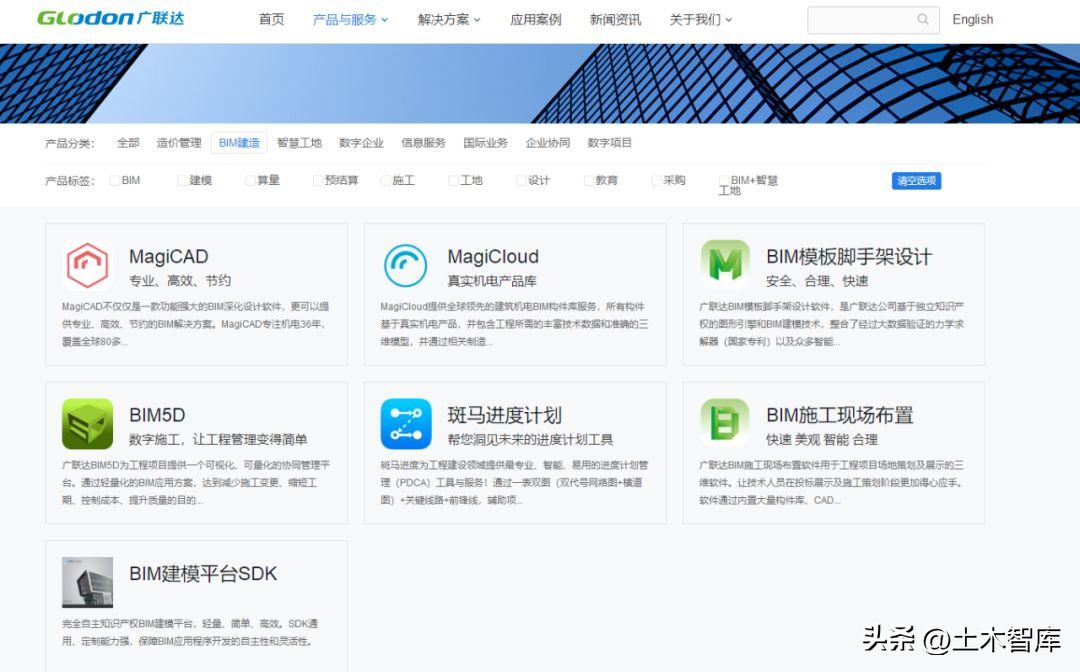Open the BIM模板脚手架设计 green M icon
This screenshot has width=1080, height=672.
click(724, 265)
